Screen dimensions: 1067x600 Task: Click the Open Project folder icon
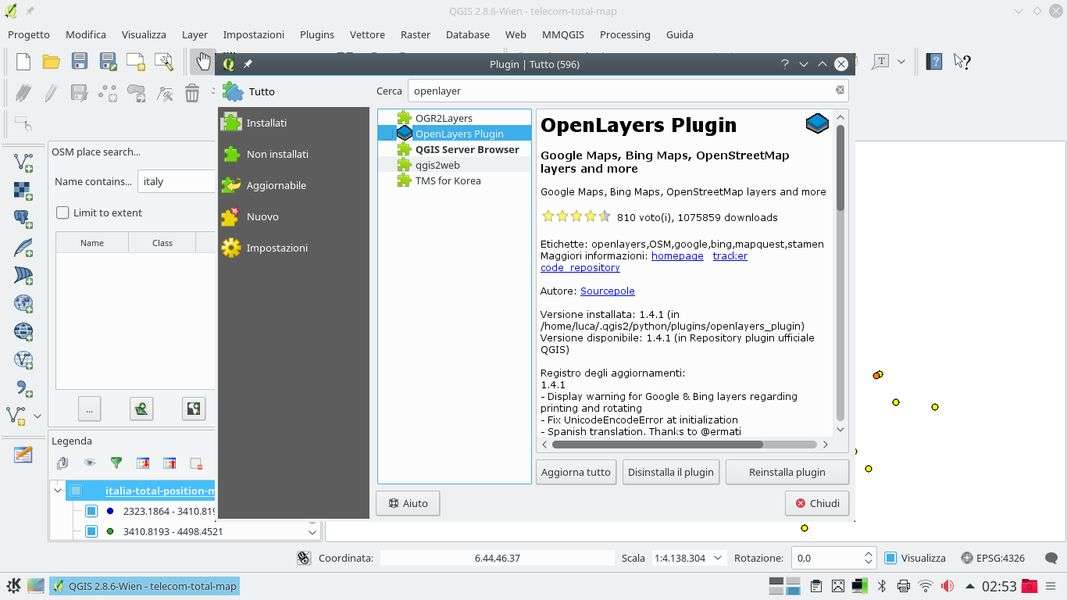pos(51,62)
